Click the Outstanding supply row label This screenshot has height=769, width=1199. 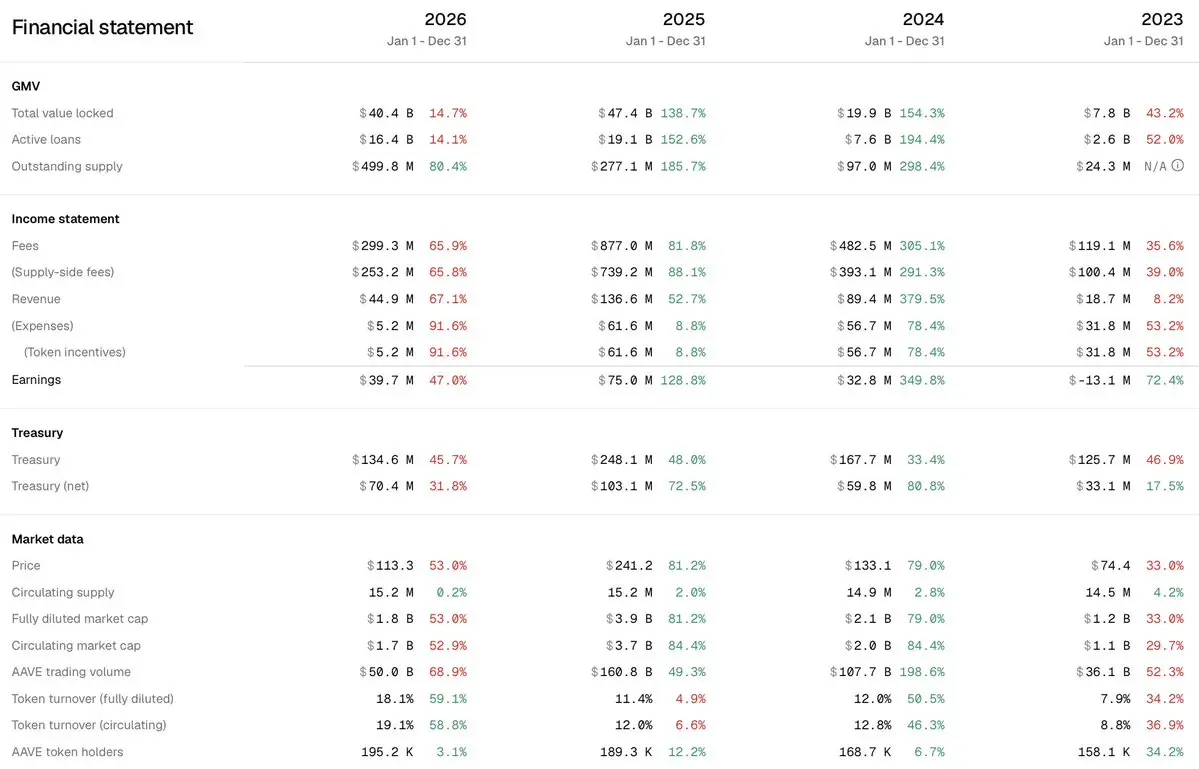coord(67,166)
